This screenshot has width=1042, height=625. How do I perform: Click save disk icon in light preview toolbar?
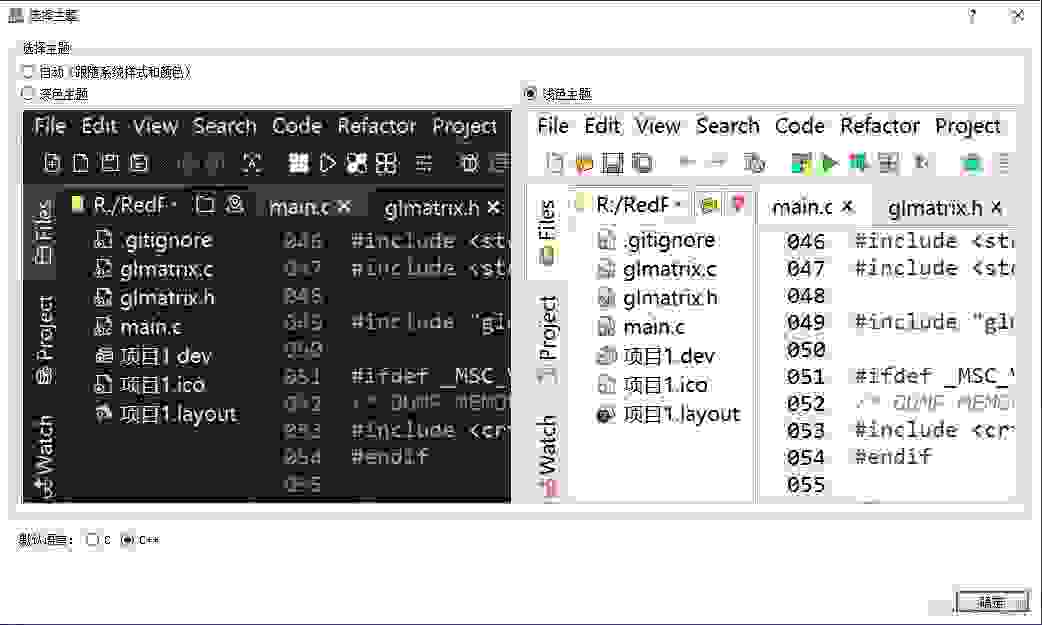pyautogui.click(x=613, y=163)
